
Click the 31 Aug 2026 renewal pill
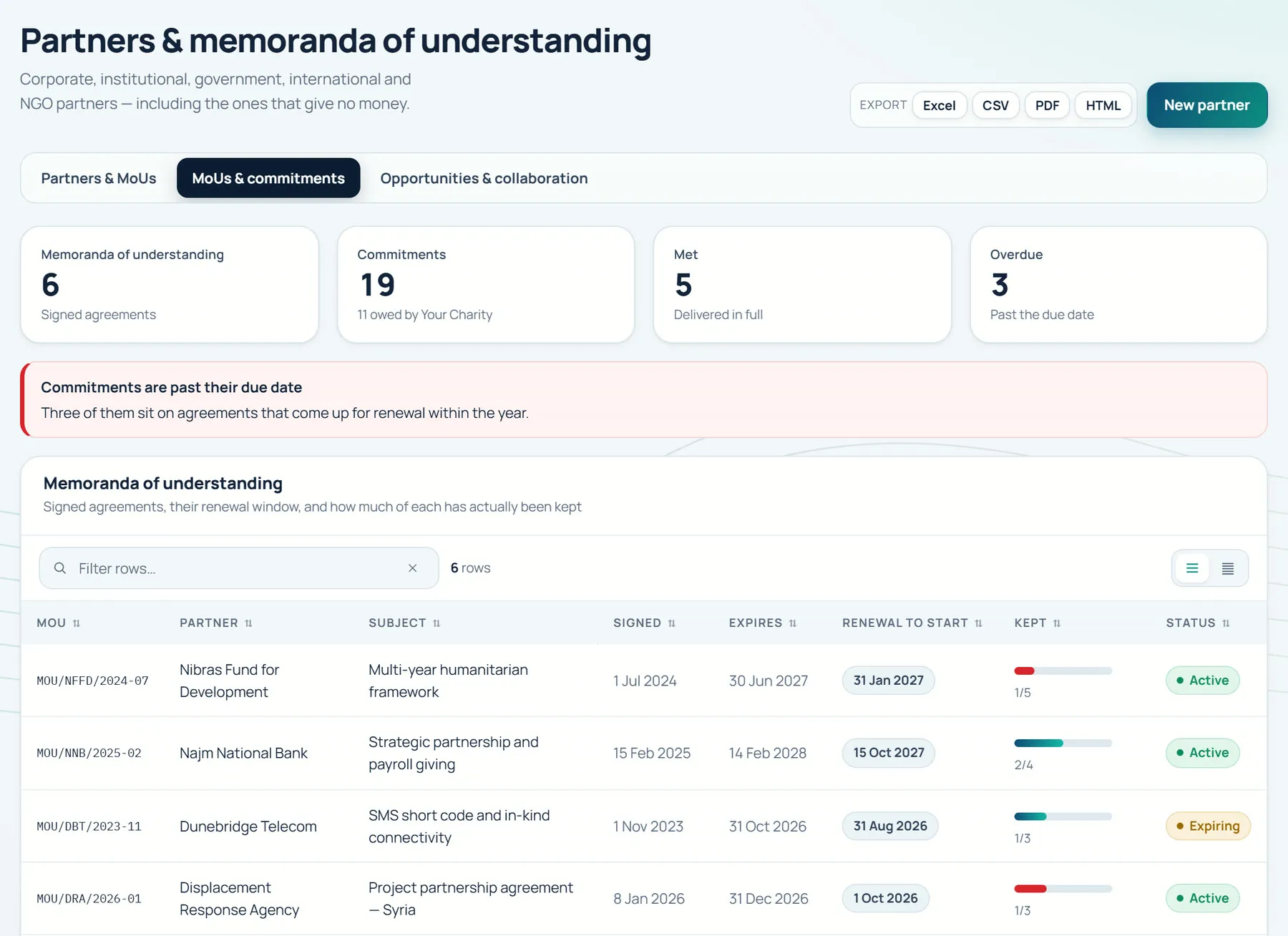pyautogui.click(x=889, y=826)
